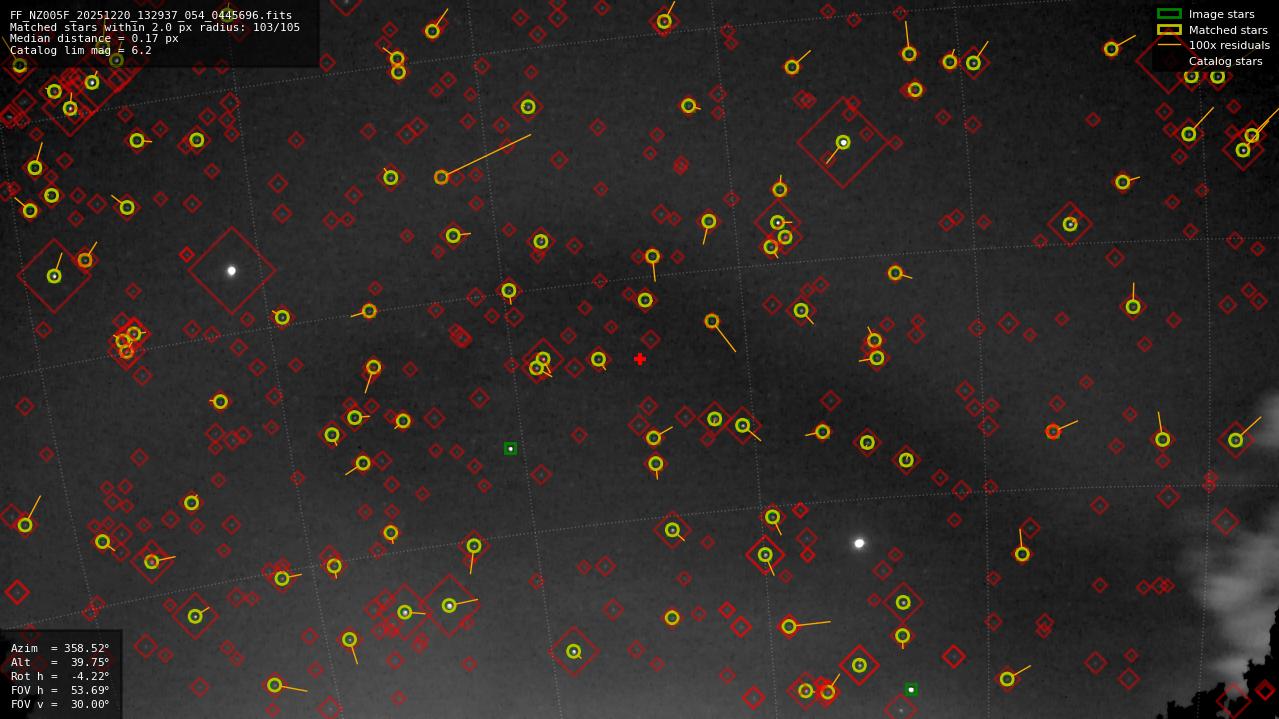Select the 'Catalog stars' legend label
This screenshot has width=1279, height=719.
(1225, 61)
